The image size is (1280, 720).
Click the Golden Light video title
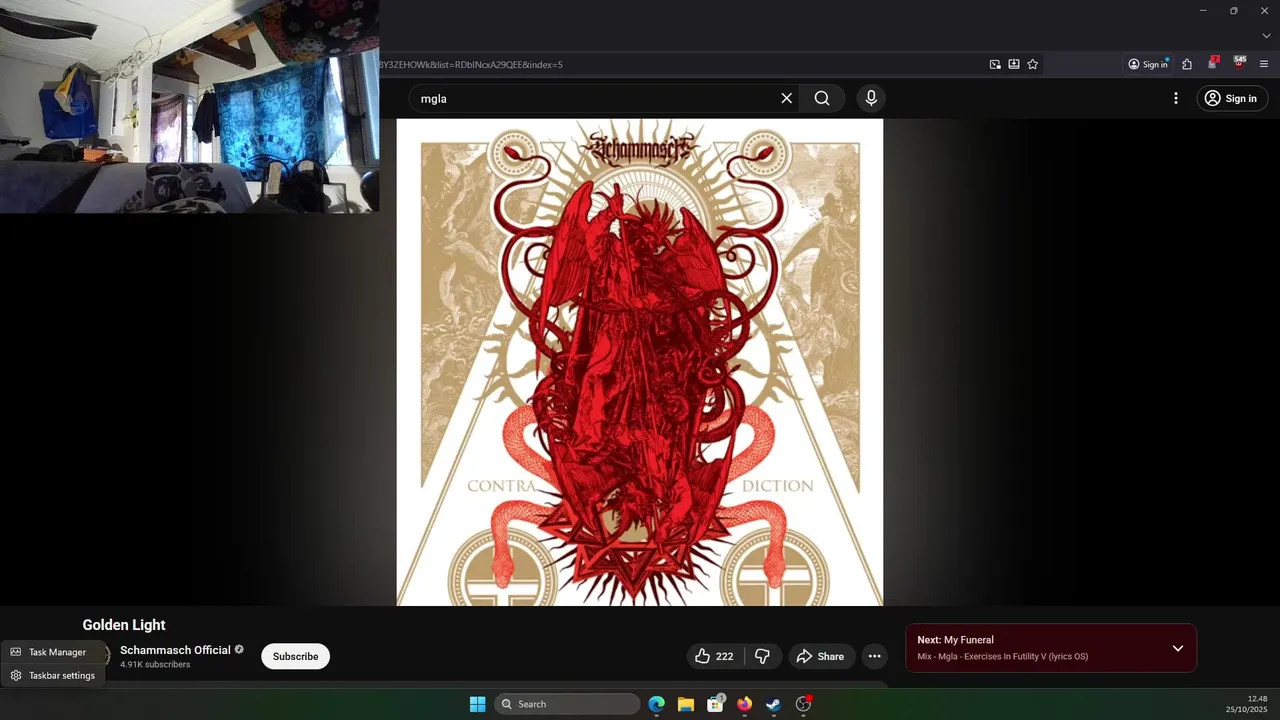[x=124, y=625]
